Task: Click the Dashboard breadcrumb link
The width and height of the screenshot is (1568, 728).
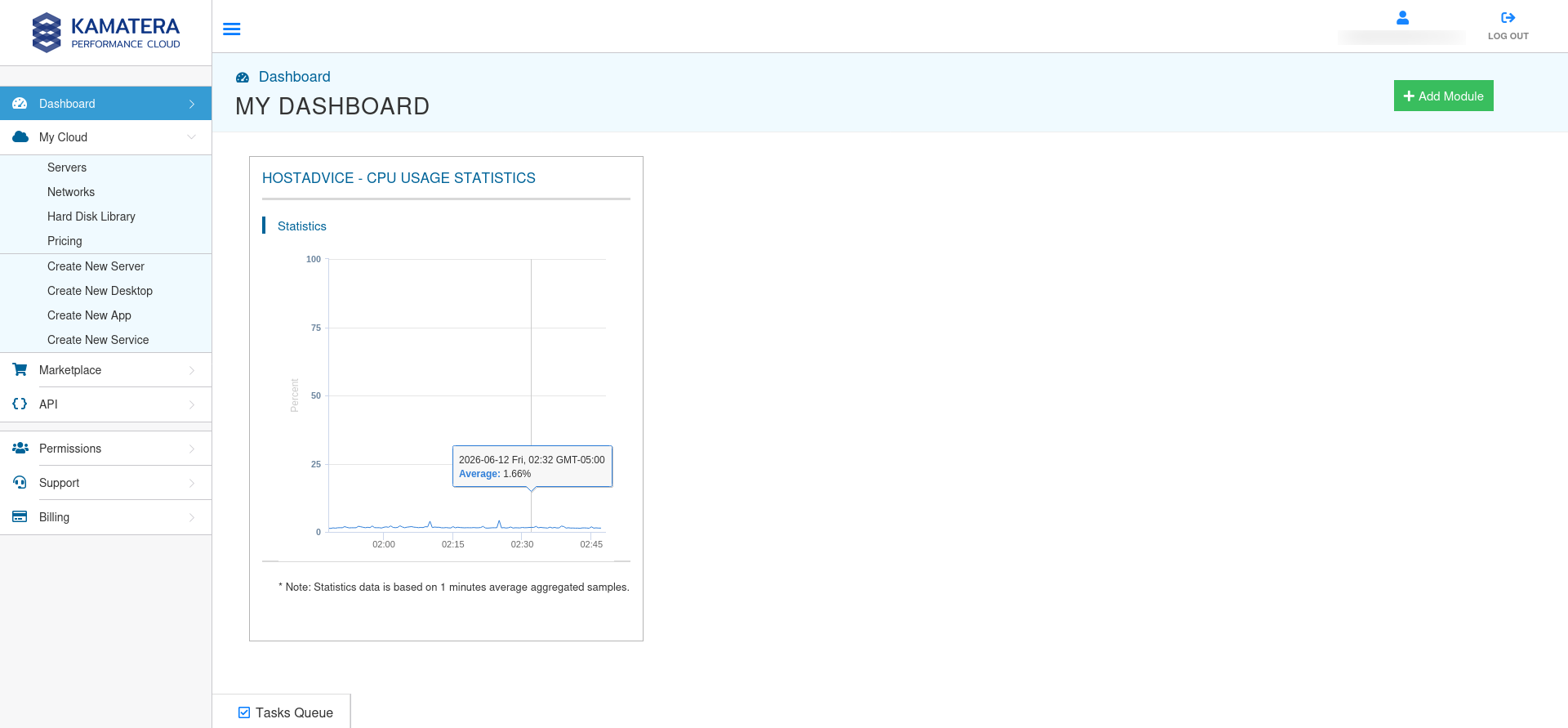Action: point(294,77)
